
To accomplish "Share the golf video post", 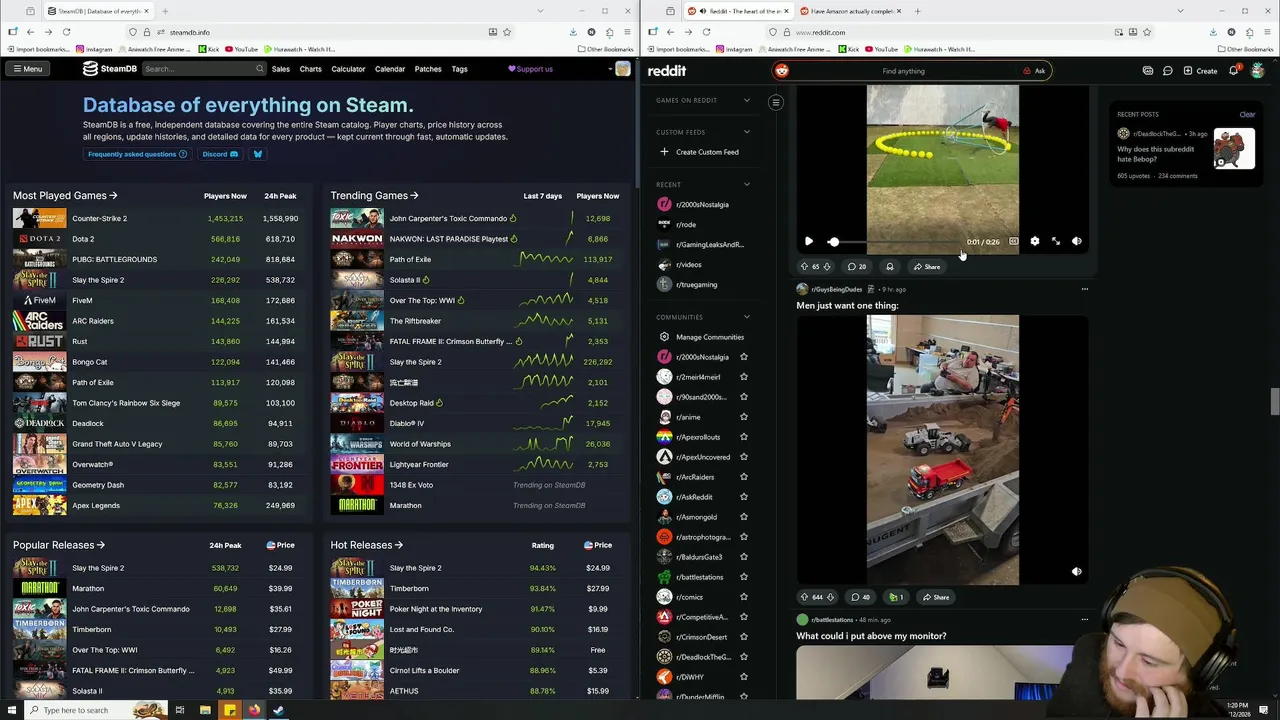I will [x=926, y=267].
